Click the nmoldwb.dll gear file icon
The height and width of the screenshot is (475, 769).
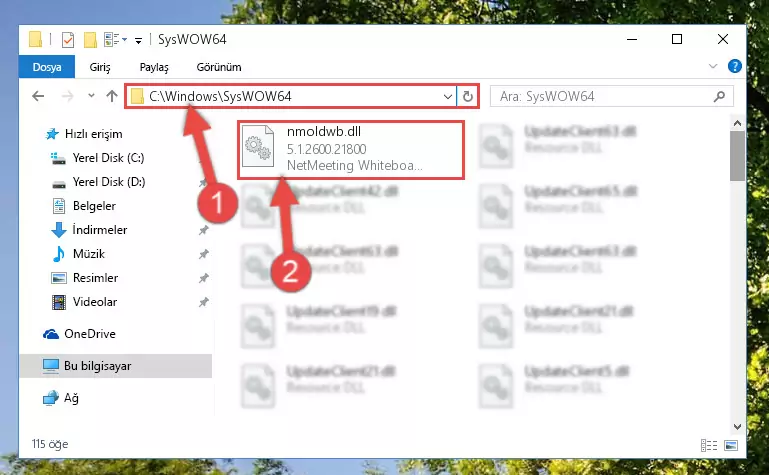tap(258, 147)
